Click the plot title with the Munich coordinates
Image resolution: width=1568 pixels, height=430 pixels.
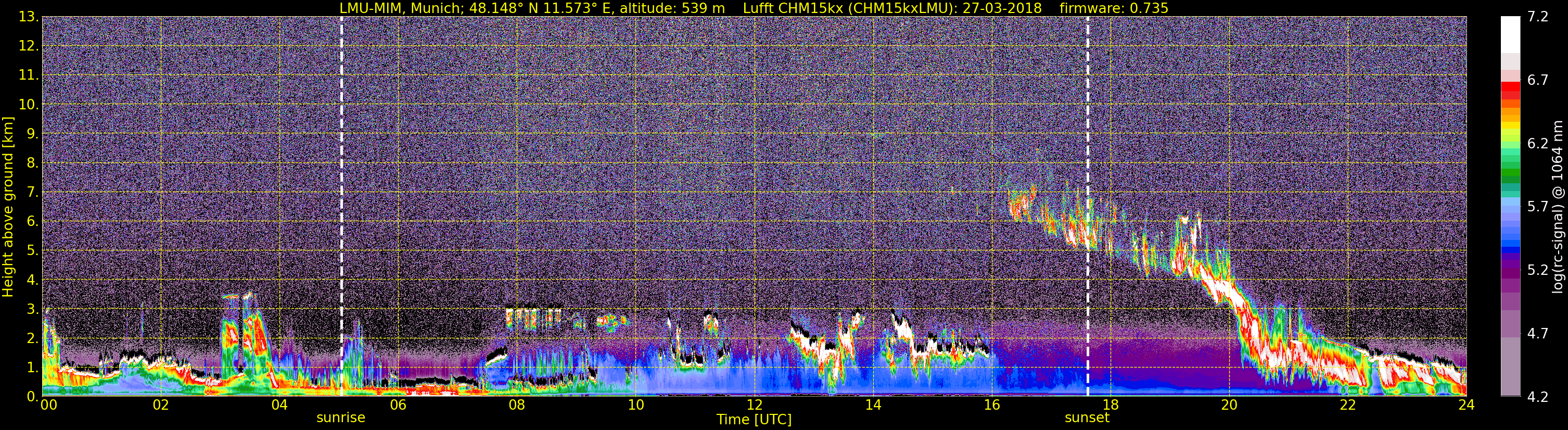click(x=754, y=8)
